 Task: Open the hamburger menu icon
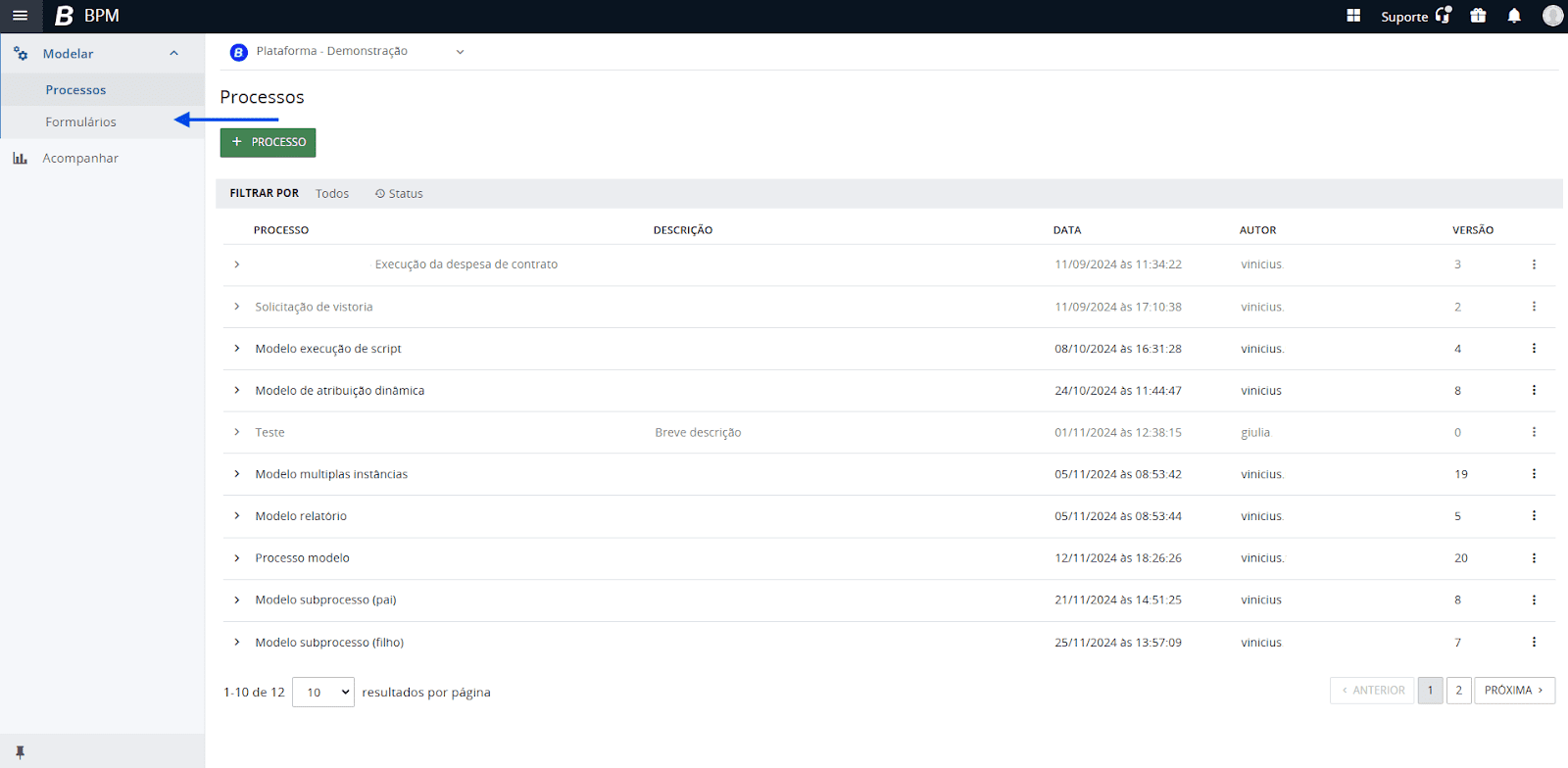pyautogui.click(x=20, y=16)
